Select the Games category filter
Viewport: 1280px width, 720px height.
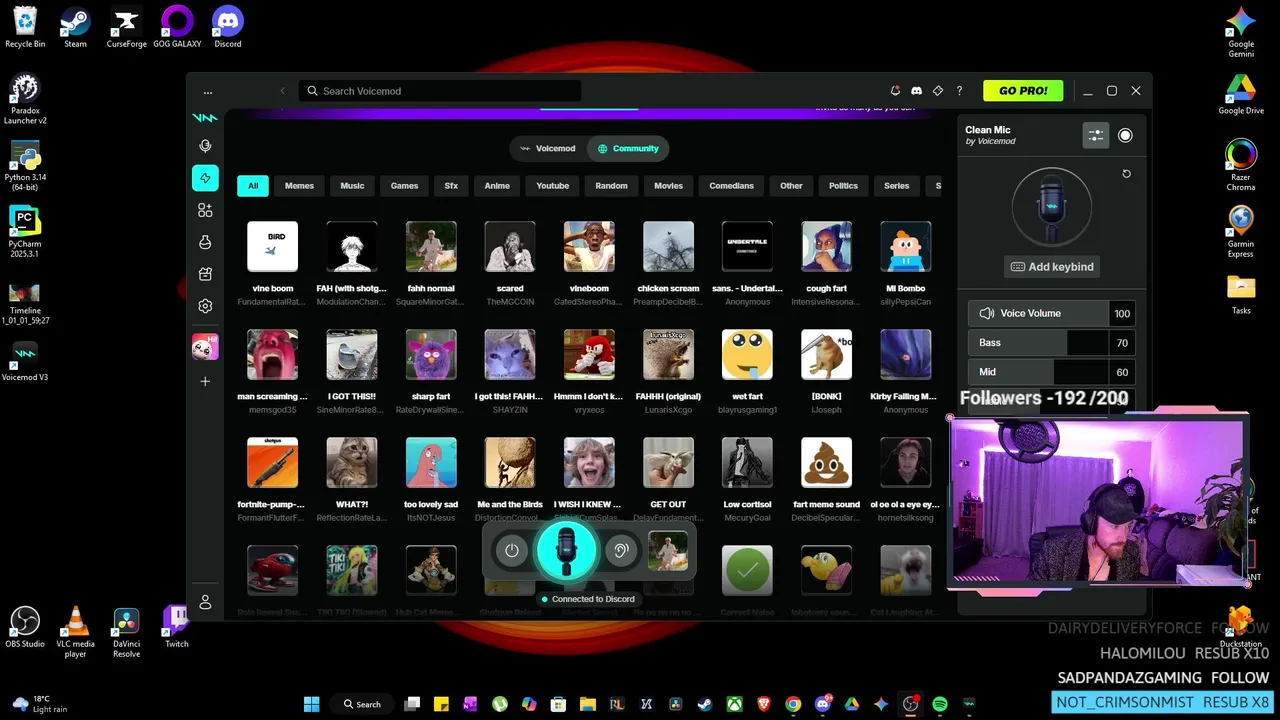coord(404,186)
